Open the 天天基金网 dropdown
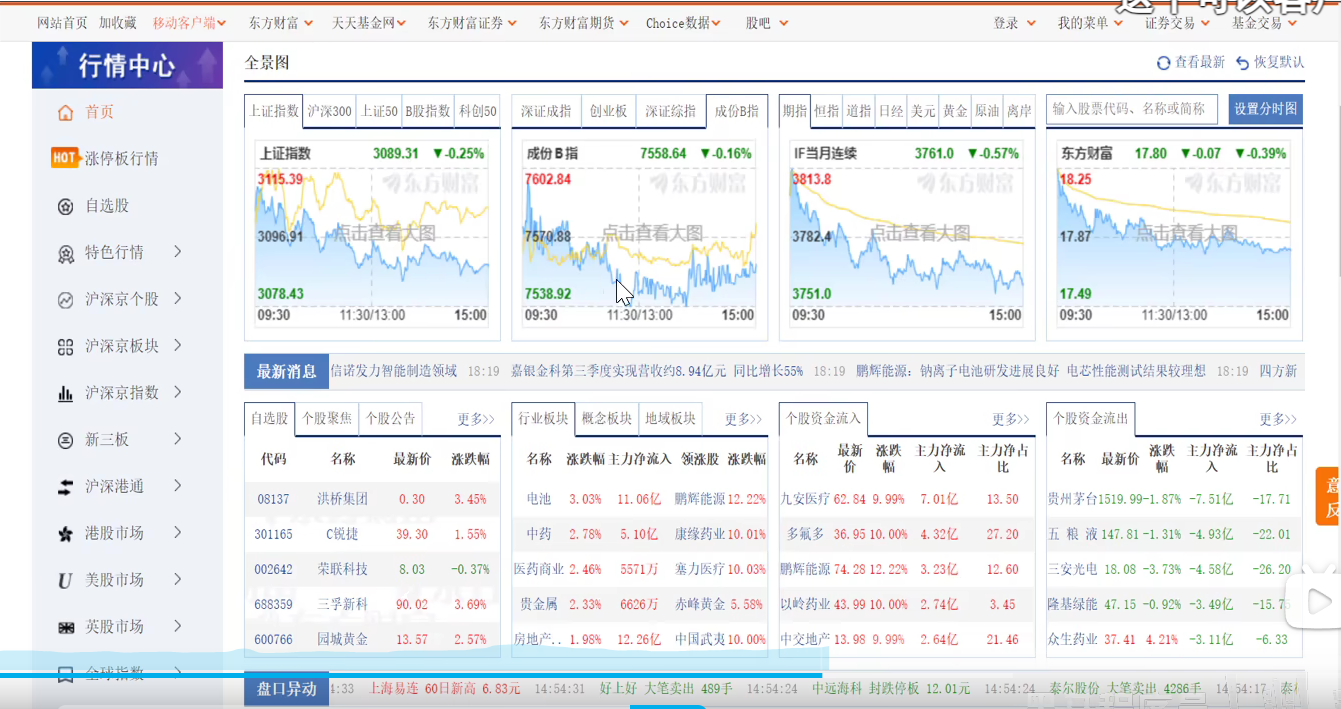 [x=370, y=22]
